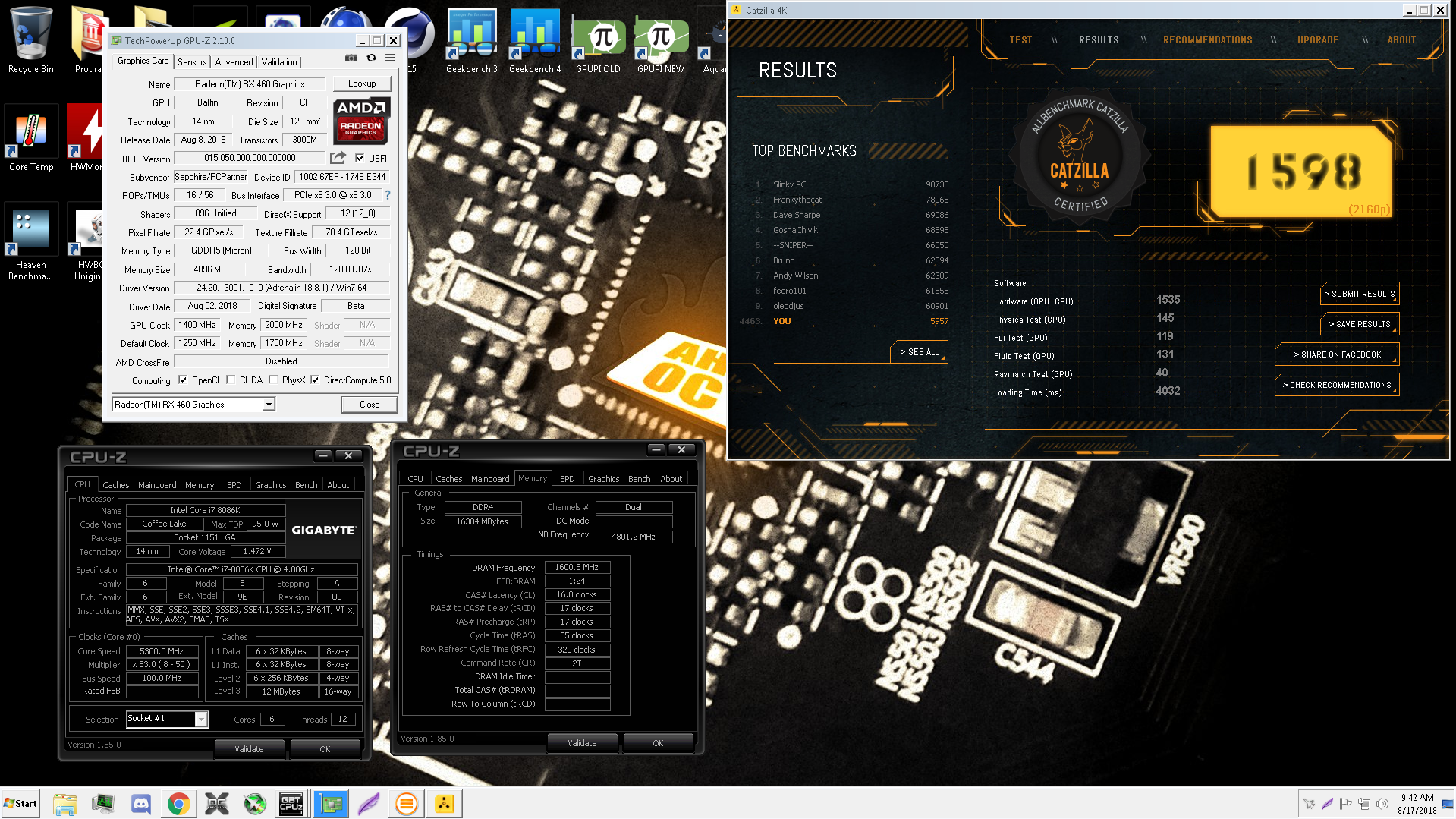1456x819 pixels.
Task: Click the GBT CPU-Z taskbar icon
Action: [291, 804]
